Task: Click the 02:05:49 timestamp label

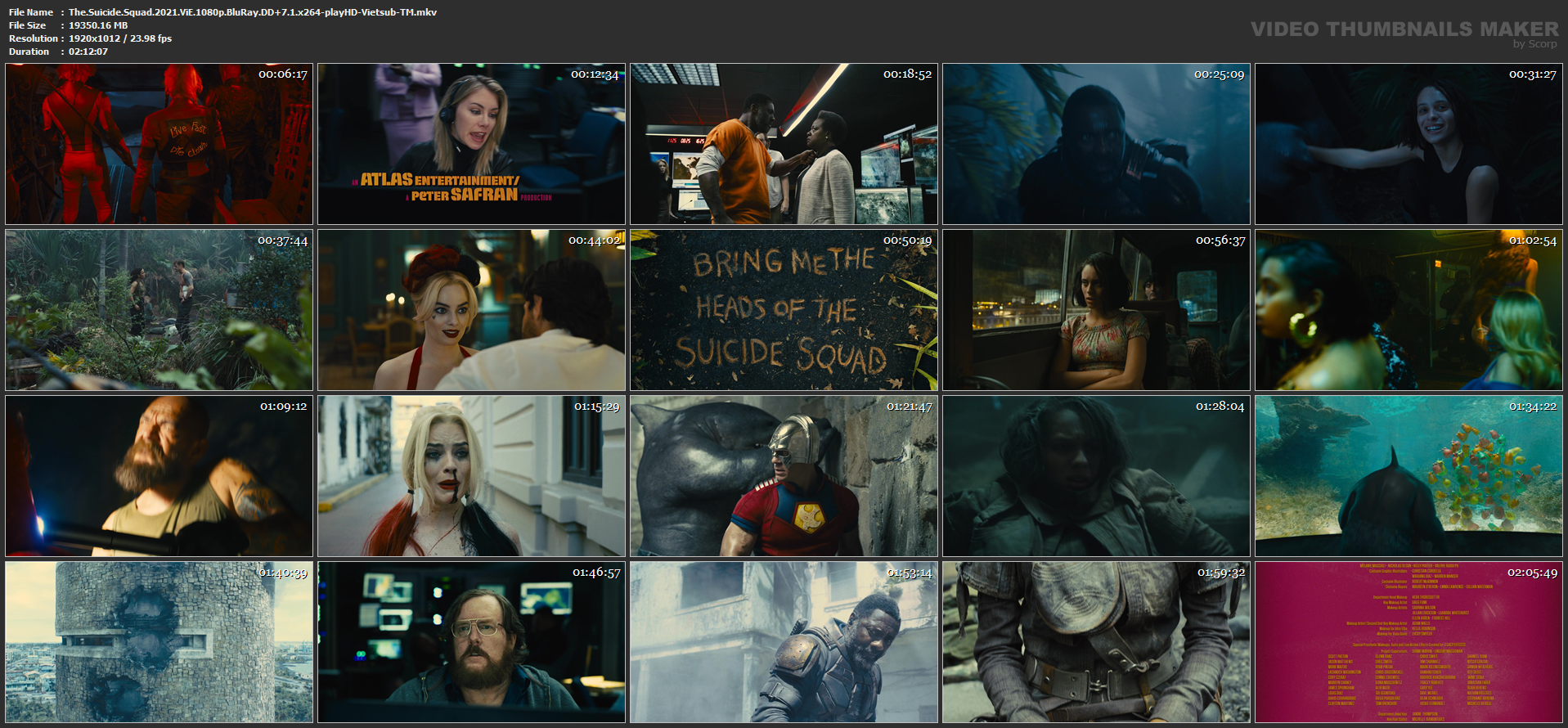Action: pyautogui.click(x=1532, y=573)
